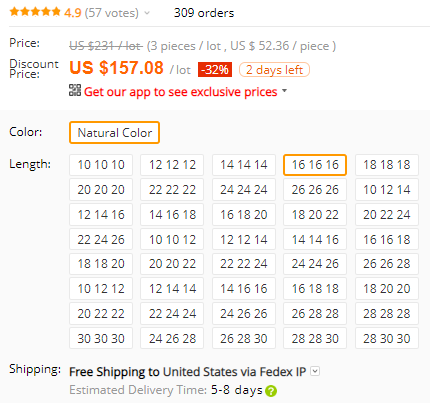Select length 18 18 18
This screenshot has height=403, width=430.
[x=387, y=165]
